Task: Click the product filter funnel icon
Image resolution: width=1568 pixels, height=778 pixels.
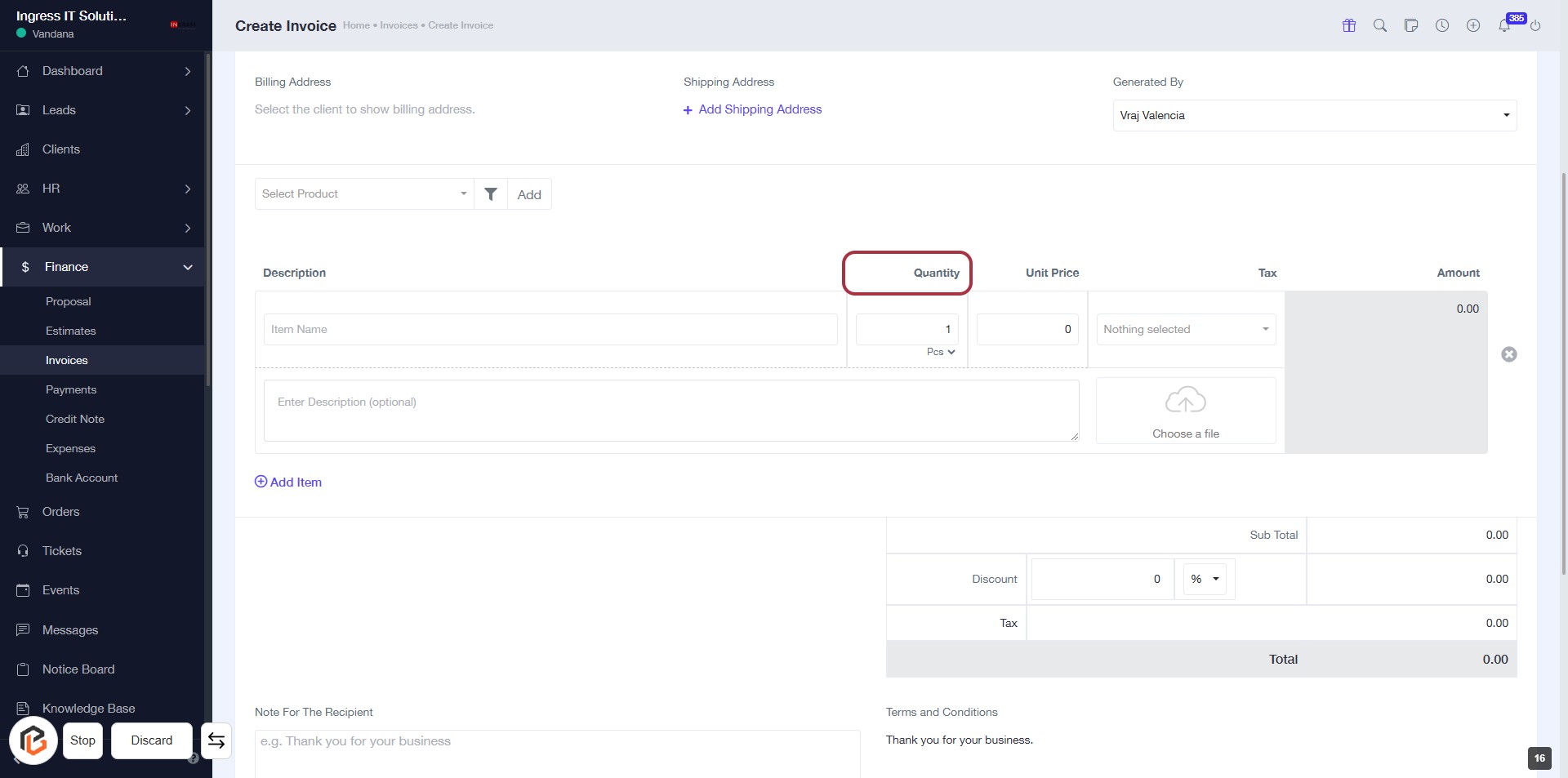Action: (491, 194)
